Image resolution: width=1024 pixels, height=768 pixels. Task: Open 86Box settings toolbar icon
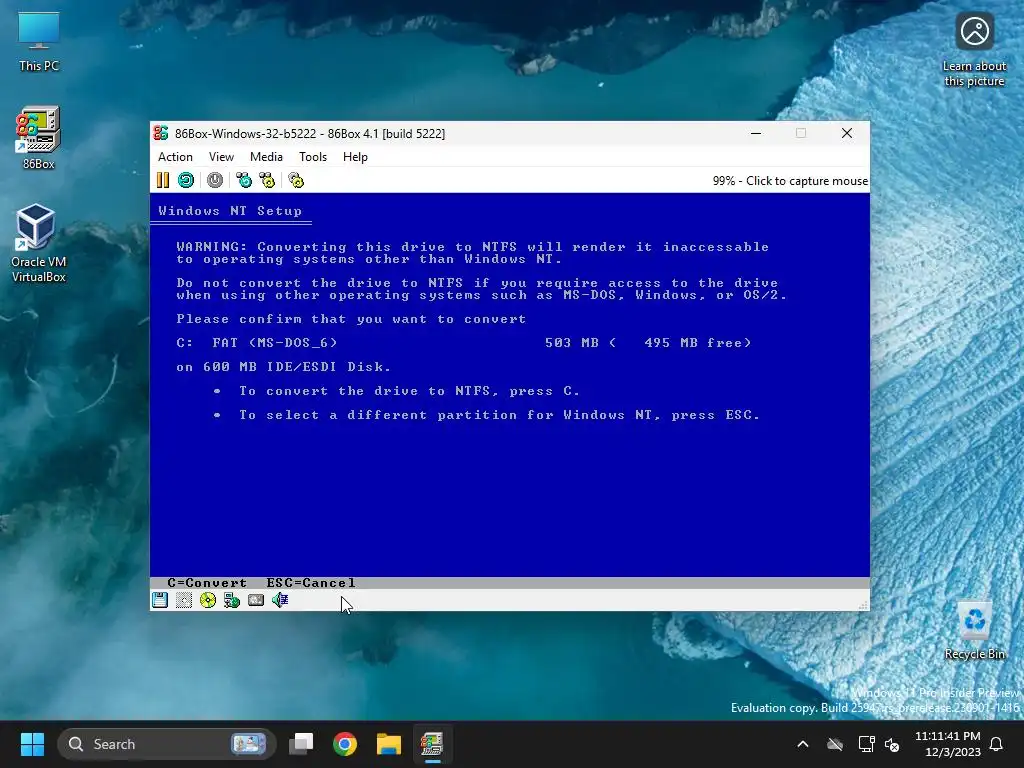(x=296, y=180)
